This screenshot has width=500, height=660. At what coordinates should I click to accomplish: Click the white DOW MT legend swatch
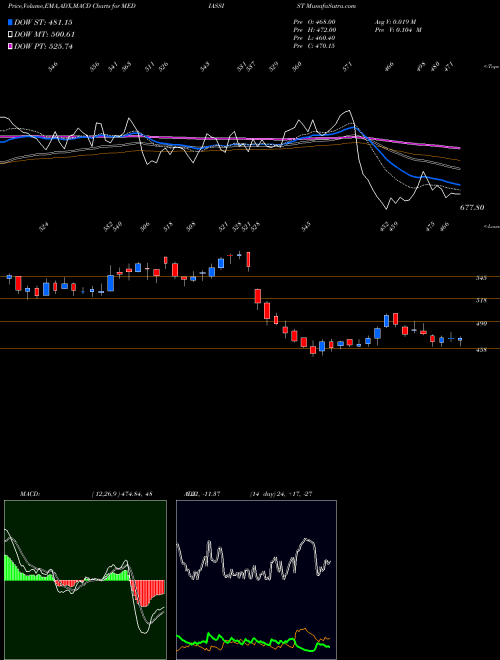click(x=10, y=34)
